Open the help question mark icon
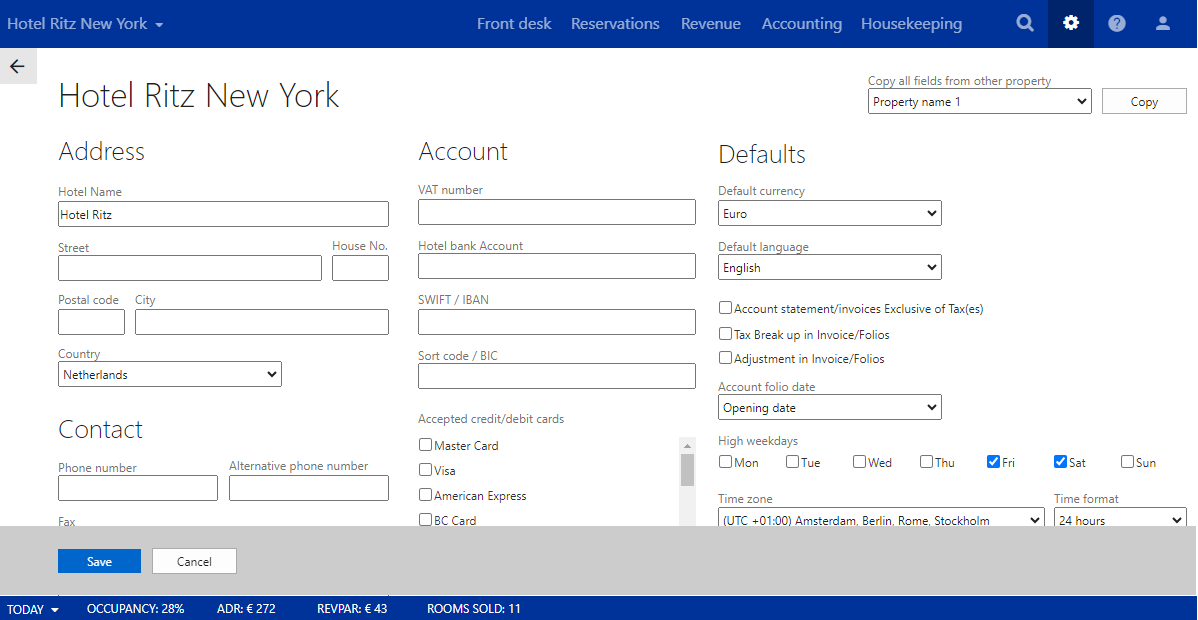The height and width of the screenshot is (620, 1198). tap(1117, 24)
